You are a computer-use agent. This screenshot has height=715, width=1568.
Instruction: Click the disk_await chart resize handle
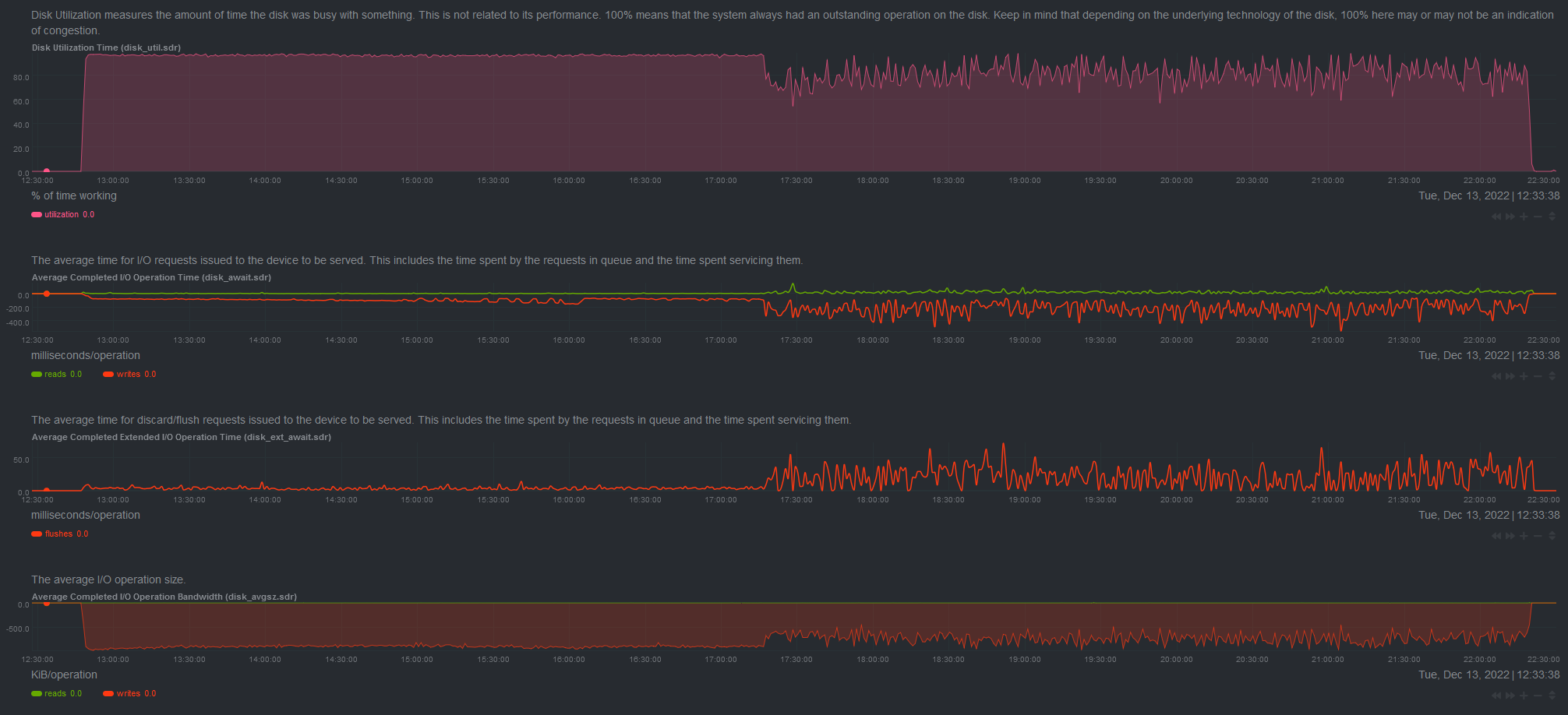point(1552,376)
